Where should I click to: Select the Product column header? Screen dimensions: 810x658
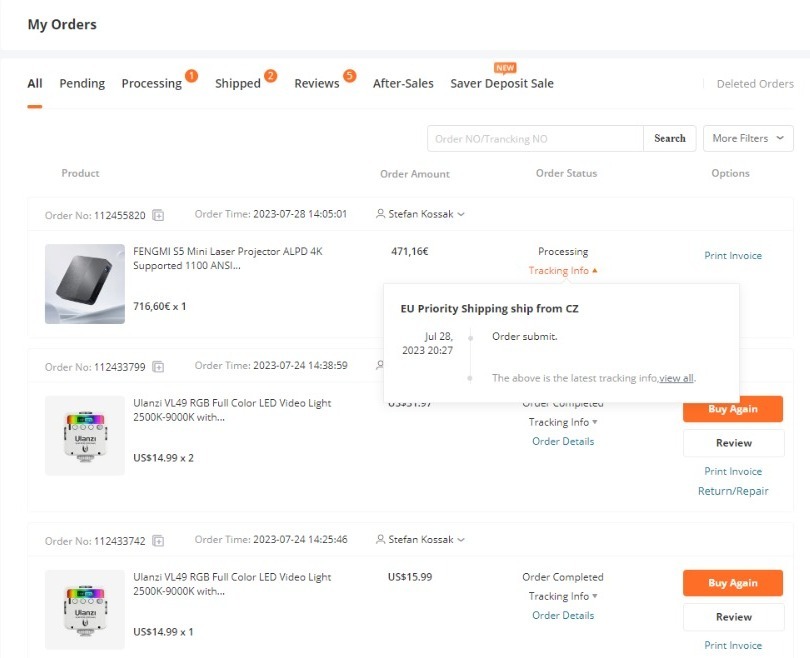pyautogui.click(x=81, y=174)
